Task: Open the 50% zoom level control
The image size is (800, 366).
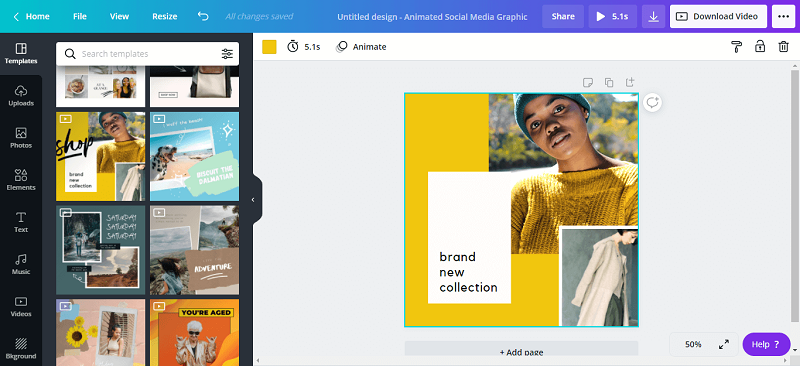Action: click(693, 344)
